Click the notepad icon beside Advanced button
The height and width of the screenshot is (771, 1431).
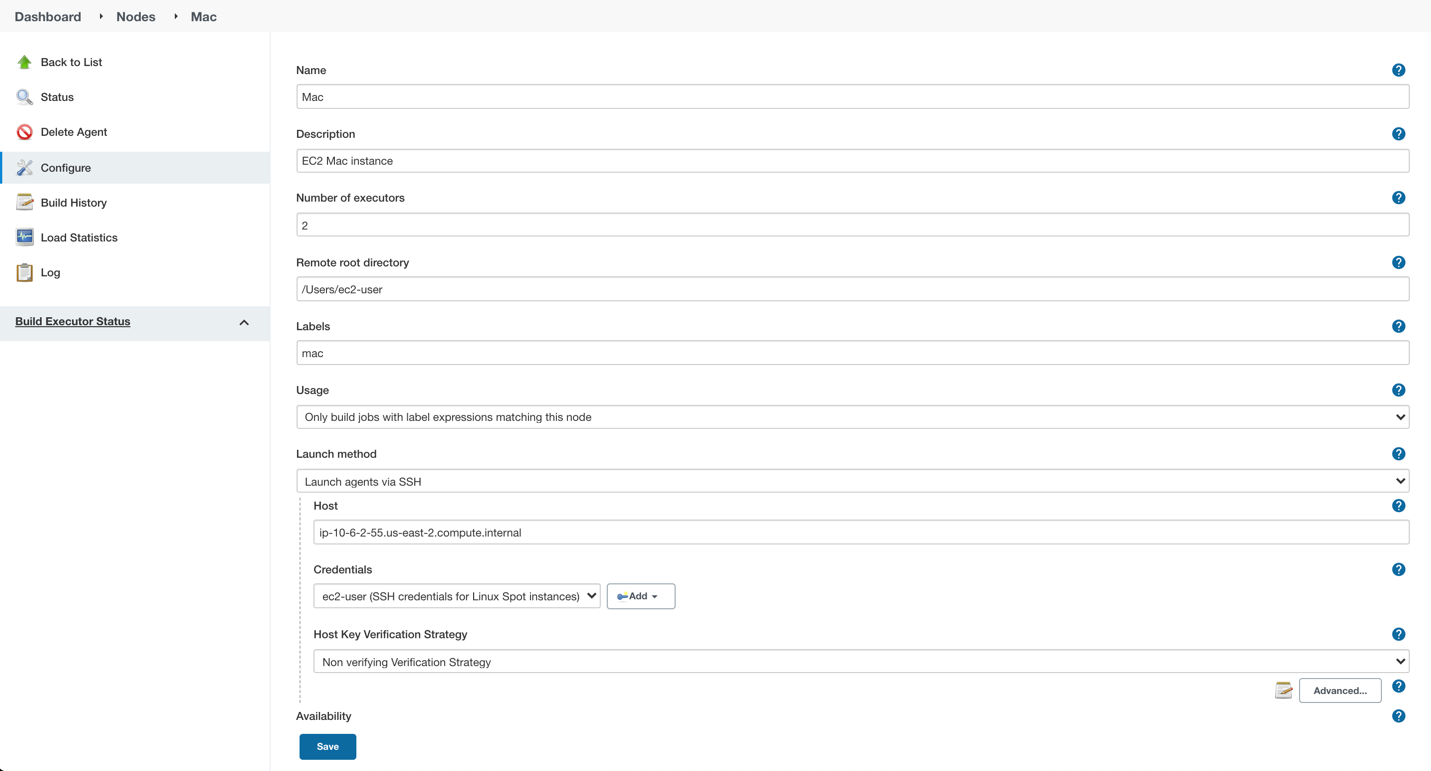click(1284, 690)
